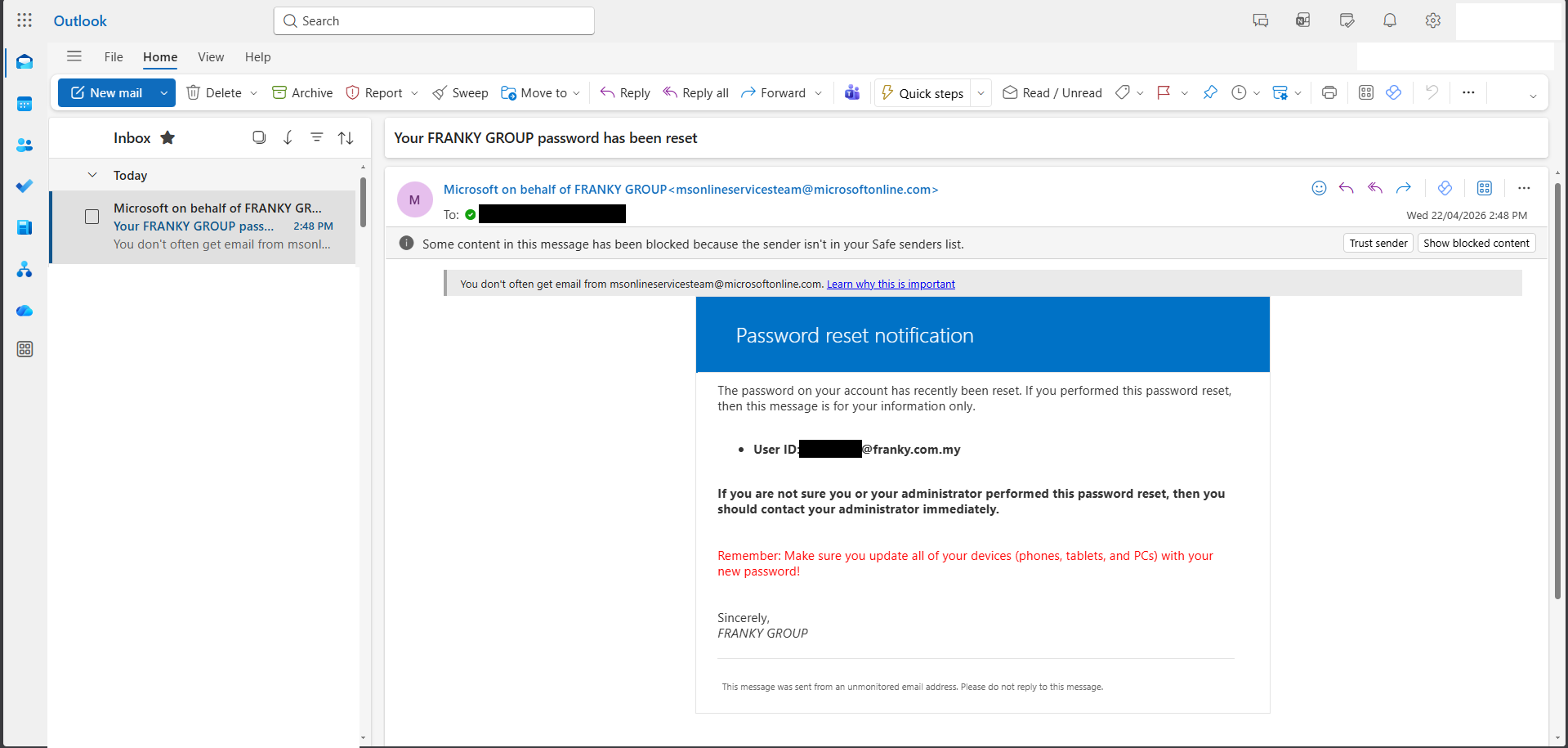Click the Undo icon in the ribbon
The image size is (1568, 748).
1432,92
